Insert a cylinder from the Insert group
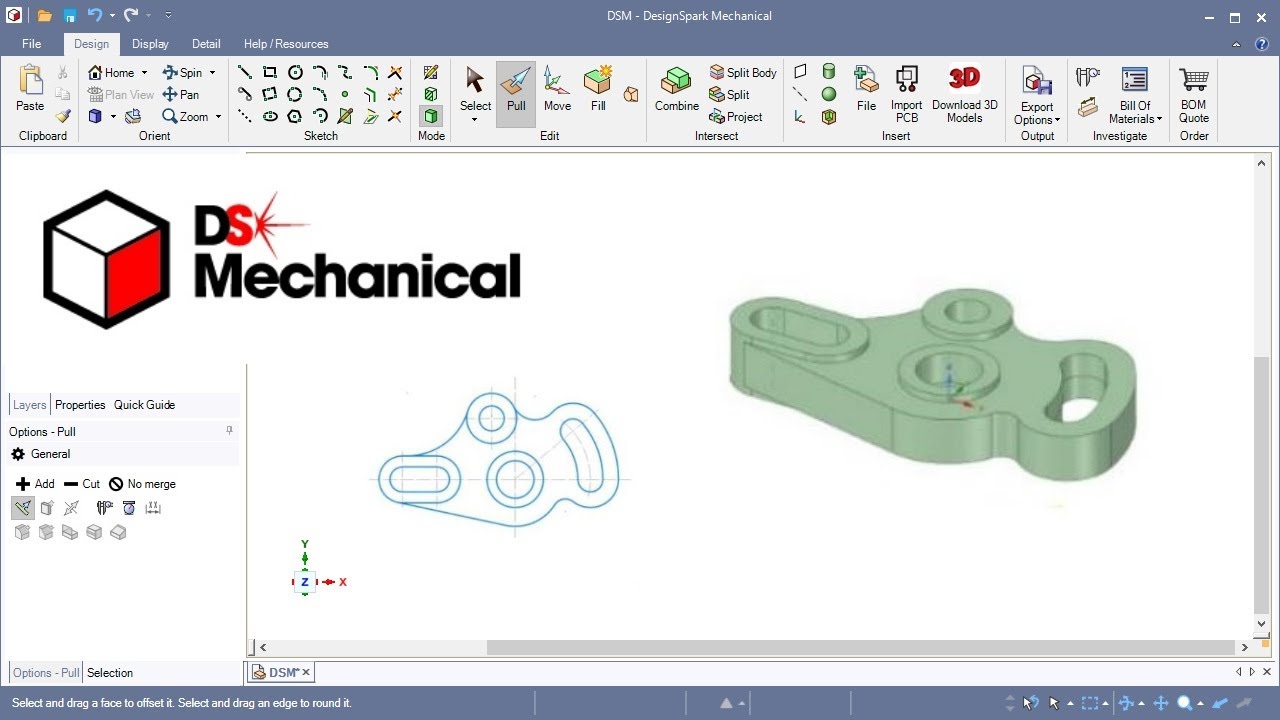1280x720 pixels. coord(829,71)
